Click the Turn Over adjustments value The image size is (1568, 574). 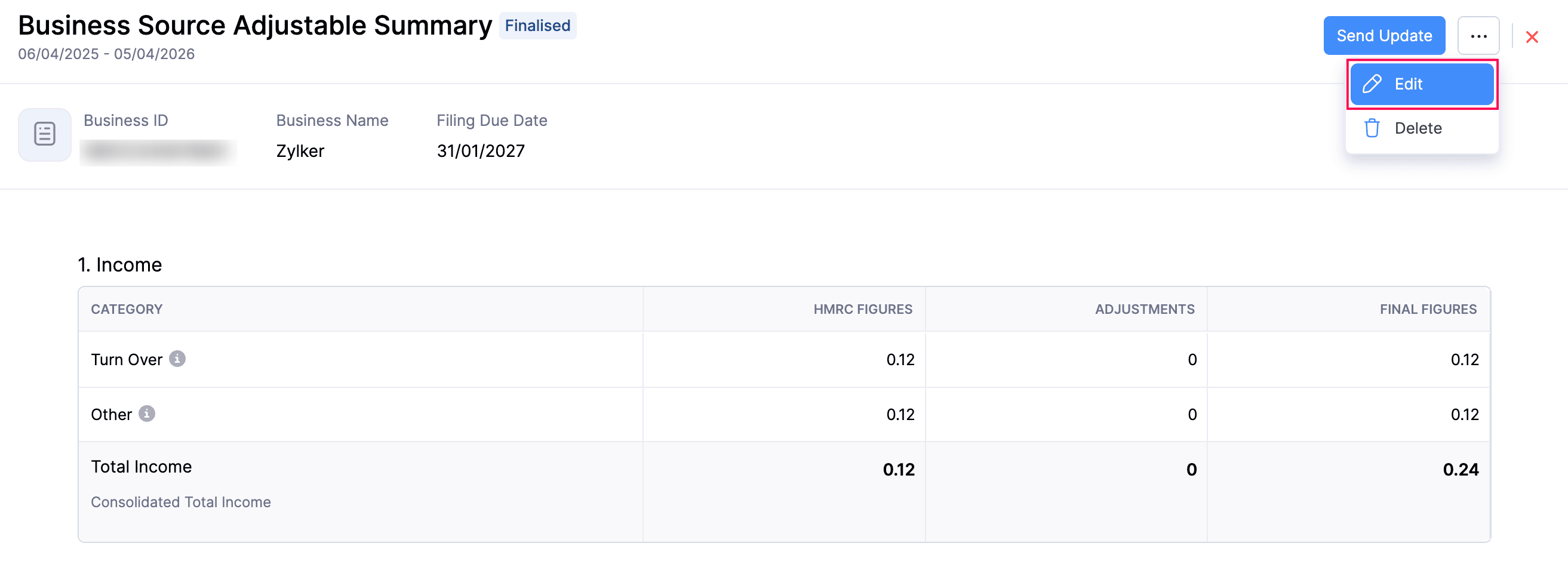tap(1192, 359)
